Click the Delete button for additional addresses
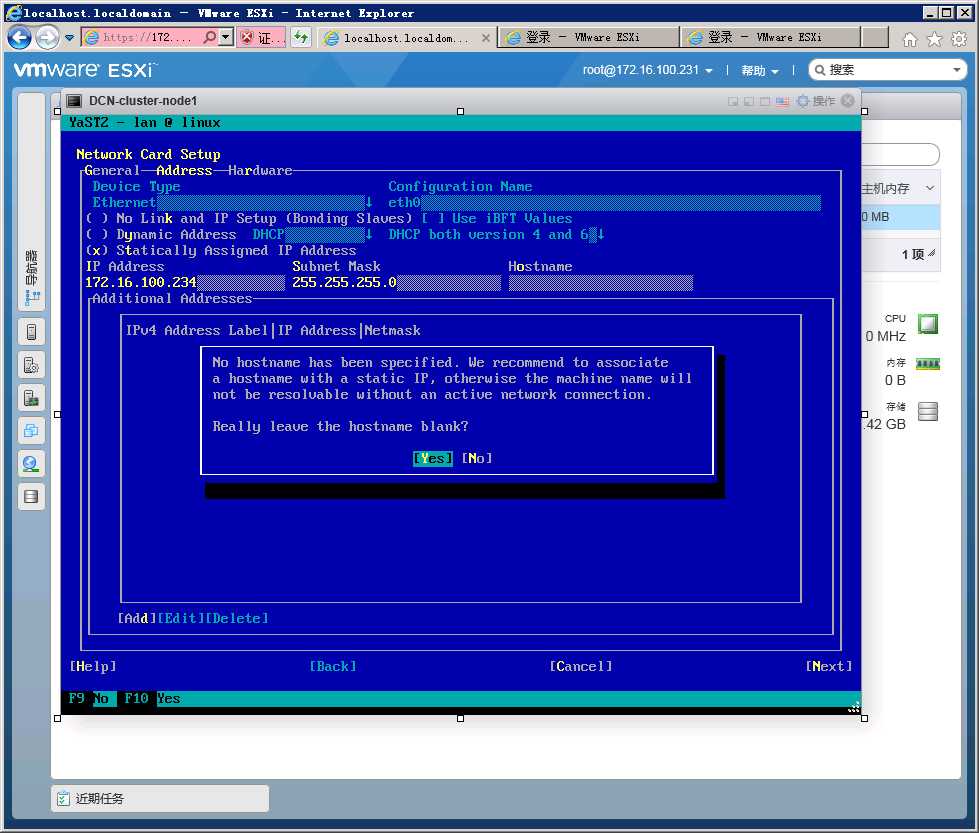The width and height of the screenshot is (979, 833). (237, 618)
